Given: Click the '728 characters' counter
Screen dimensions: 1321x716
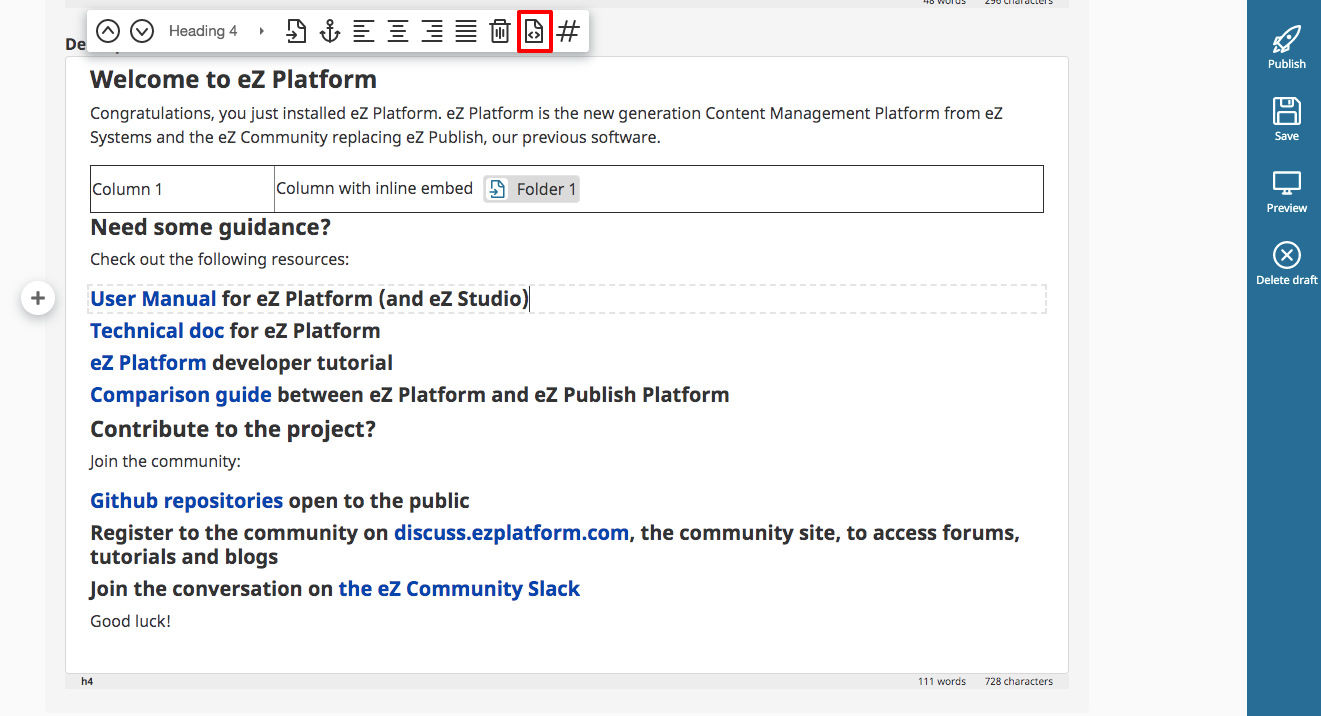Looking at the screenshot, I should click(x=1018, y=681).
